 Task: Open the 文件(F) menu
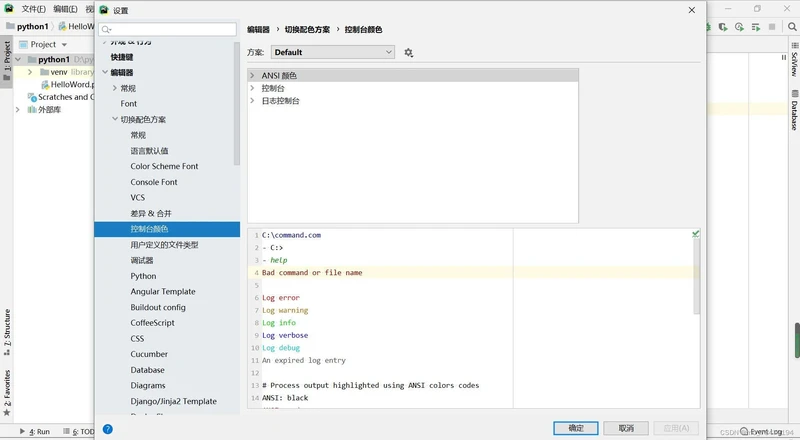[34, 9]
